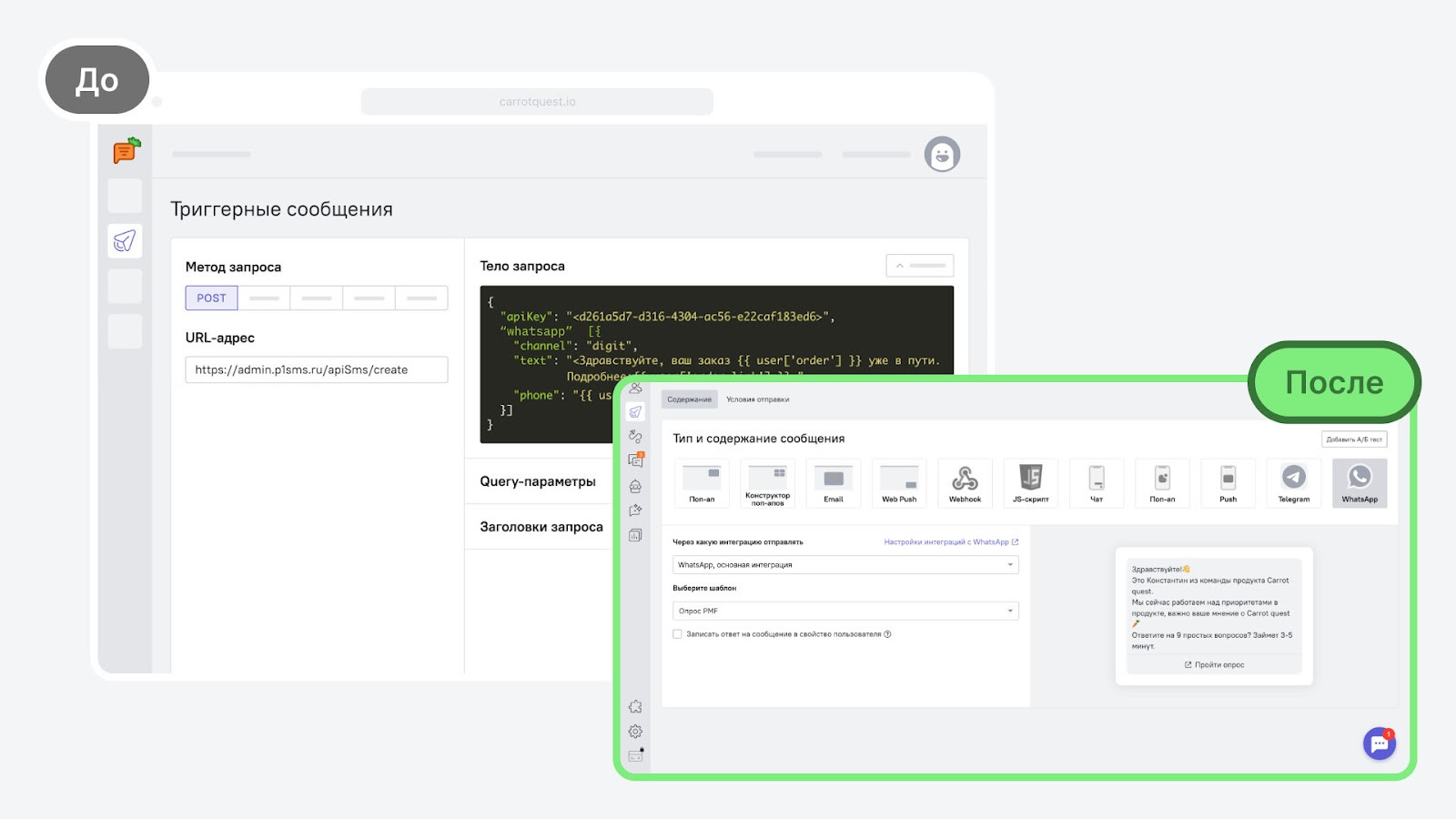The width and height of the screenshot is (1456, 819).
Task: Switch to the 'Содержание' tab
Action: [689, 399]
